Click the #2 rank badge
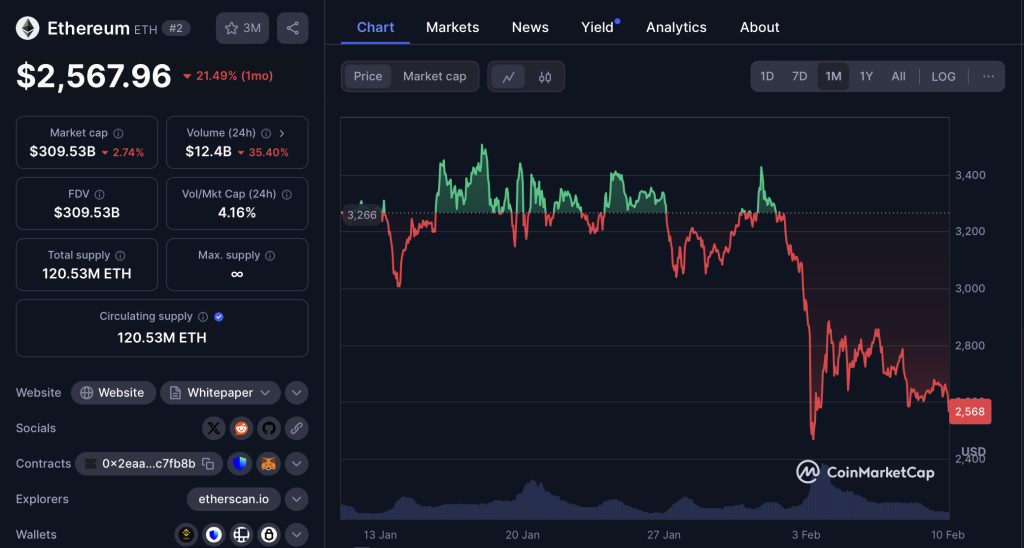This screenshot has height=548, width=1024. tap(176, 28)
